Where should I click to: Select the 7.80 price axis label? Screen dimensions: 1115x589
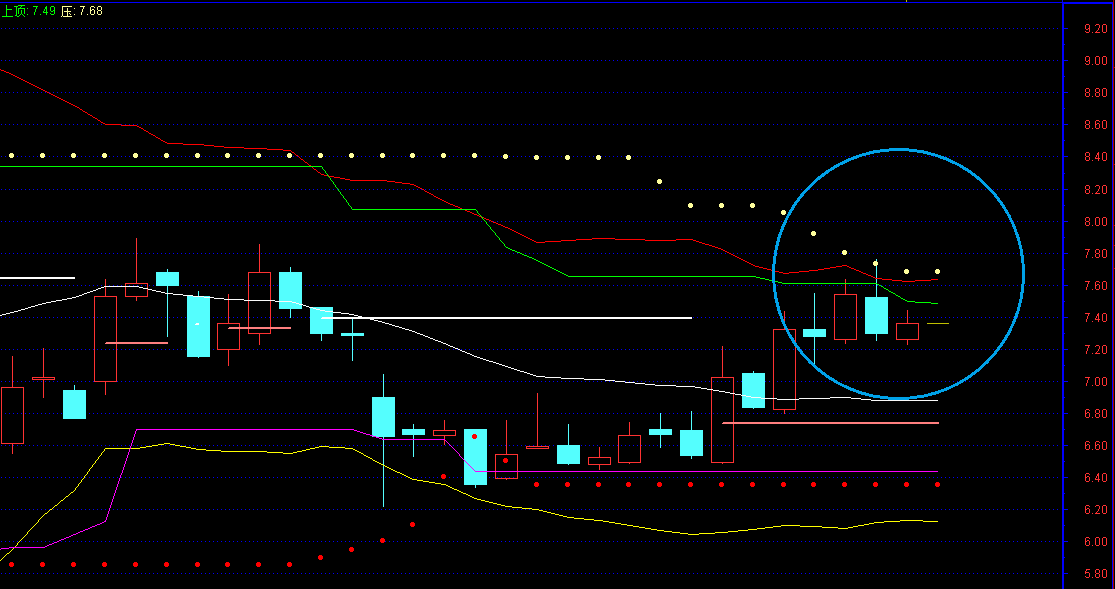pyautogui.click(x=1095, y=254)
